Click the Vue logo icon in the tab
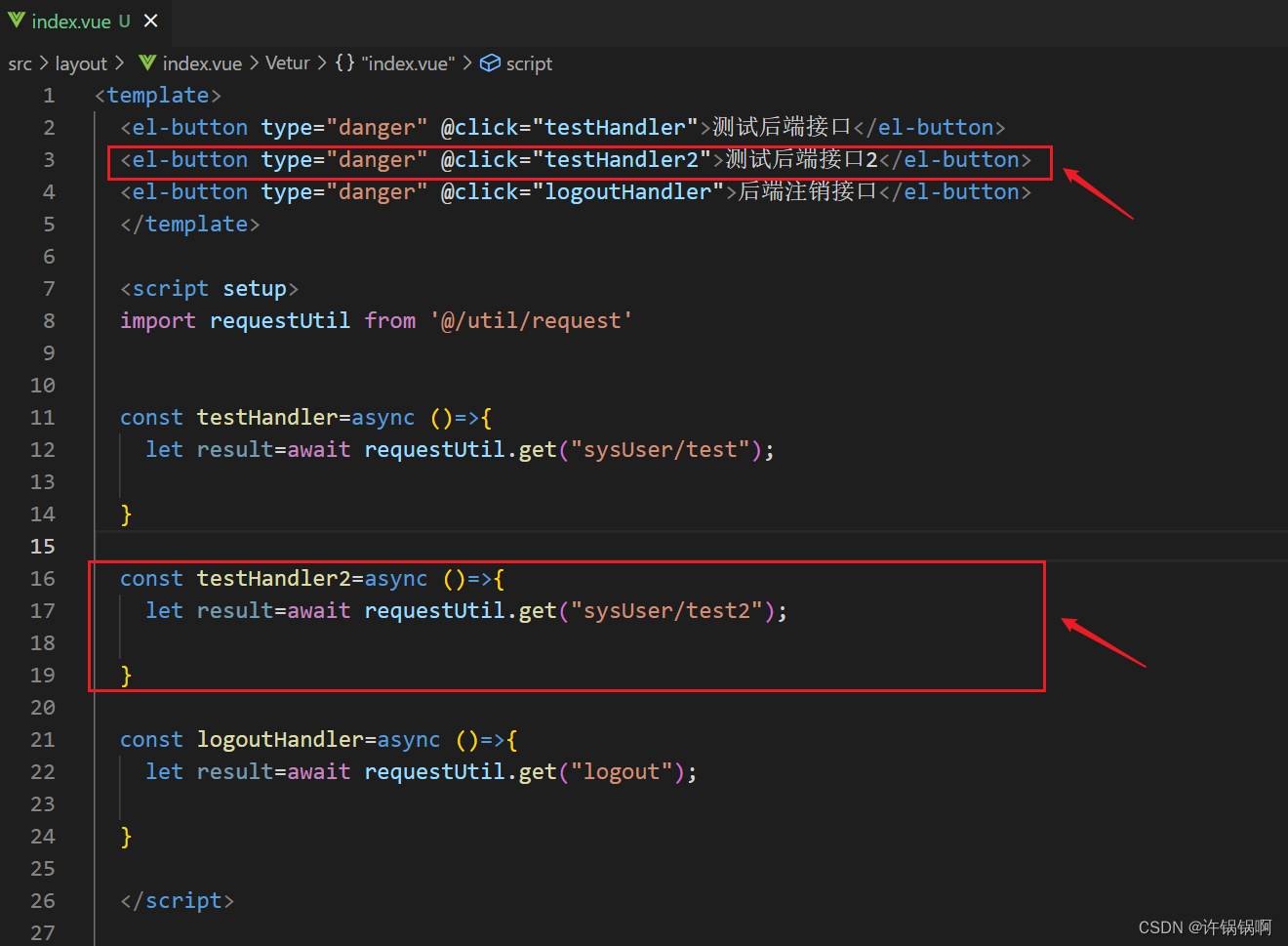This screenshot has width=1288, height=946. pyautogui.click(x=17, y=21)
